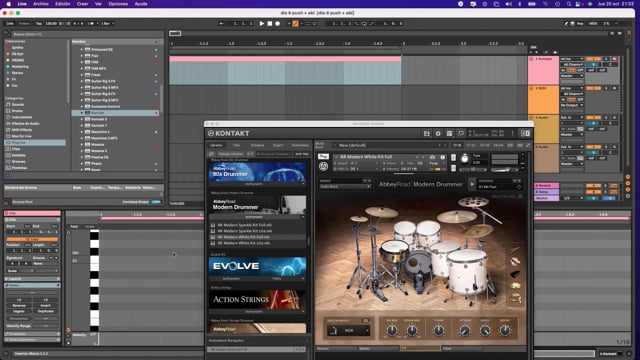Open Mixer preset dropdown in Modern Drummer

pyautogui.click(x=345, y=187)
